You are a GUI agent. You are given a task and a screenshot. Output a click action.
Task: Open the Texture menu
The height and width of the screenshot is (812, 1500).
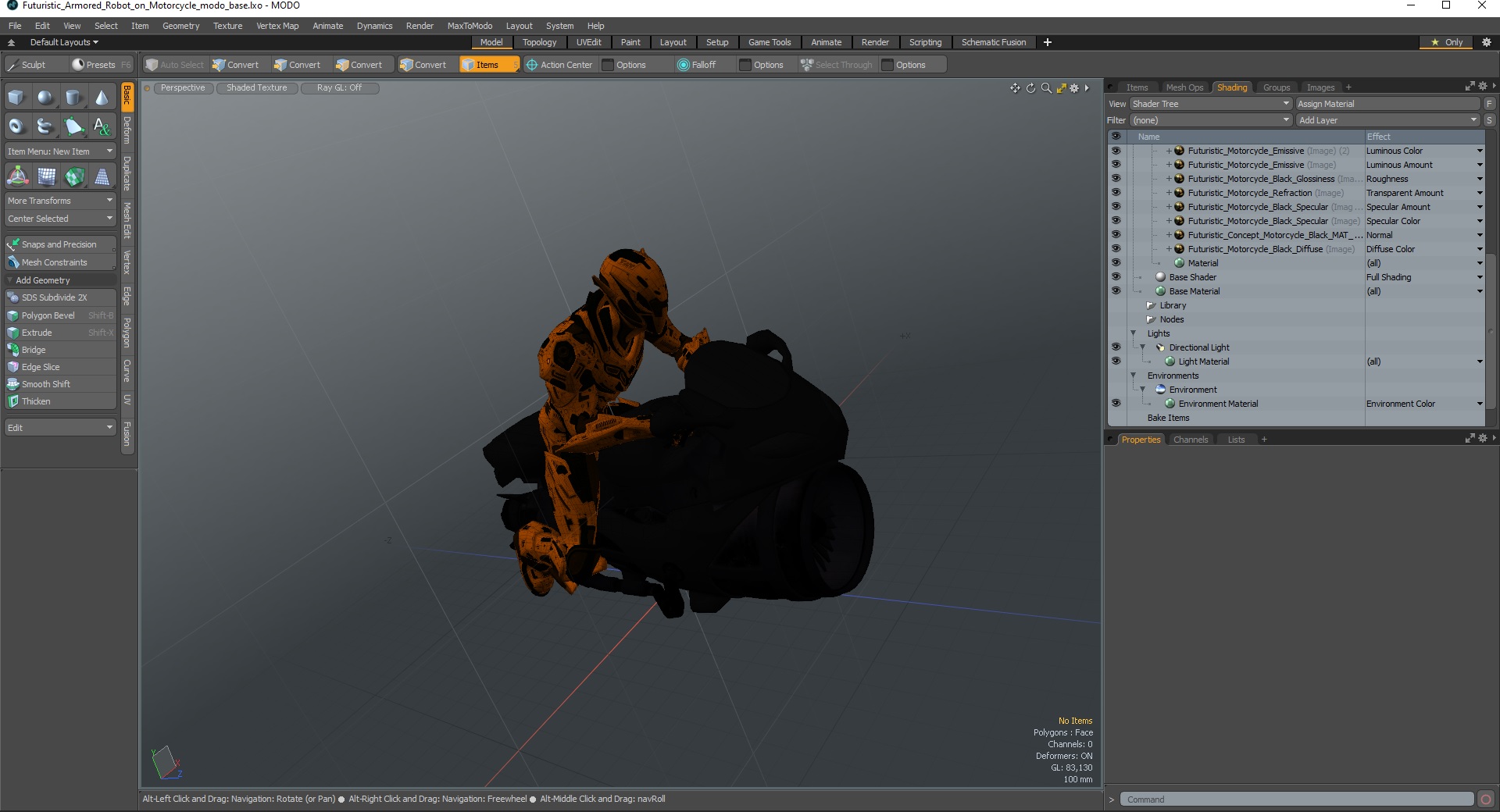point(227,26)
